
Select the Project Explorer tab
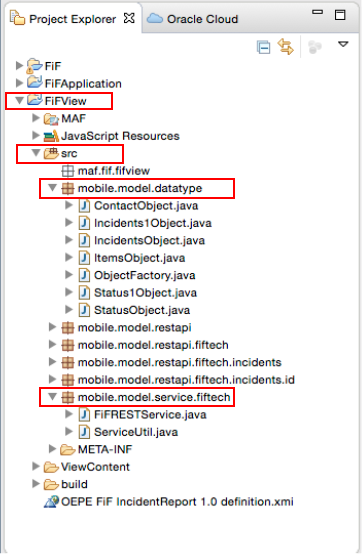72,19
